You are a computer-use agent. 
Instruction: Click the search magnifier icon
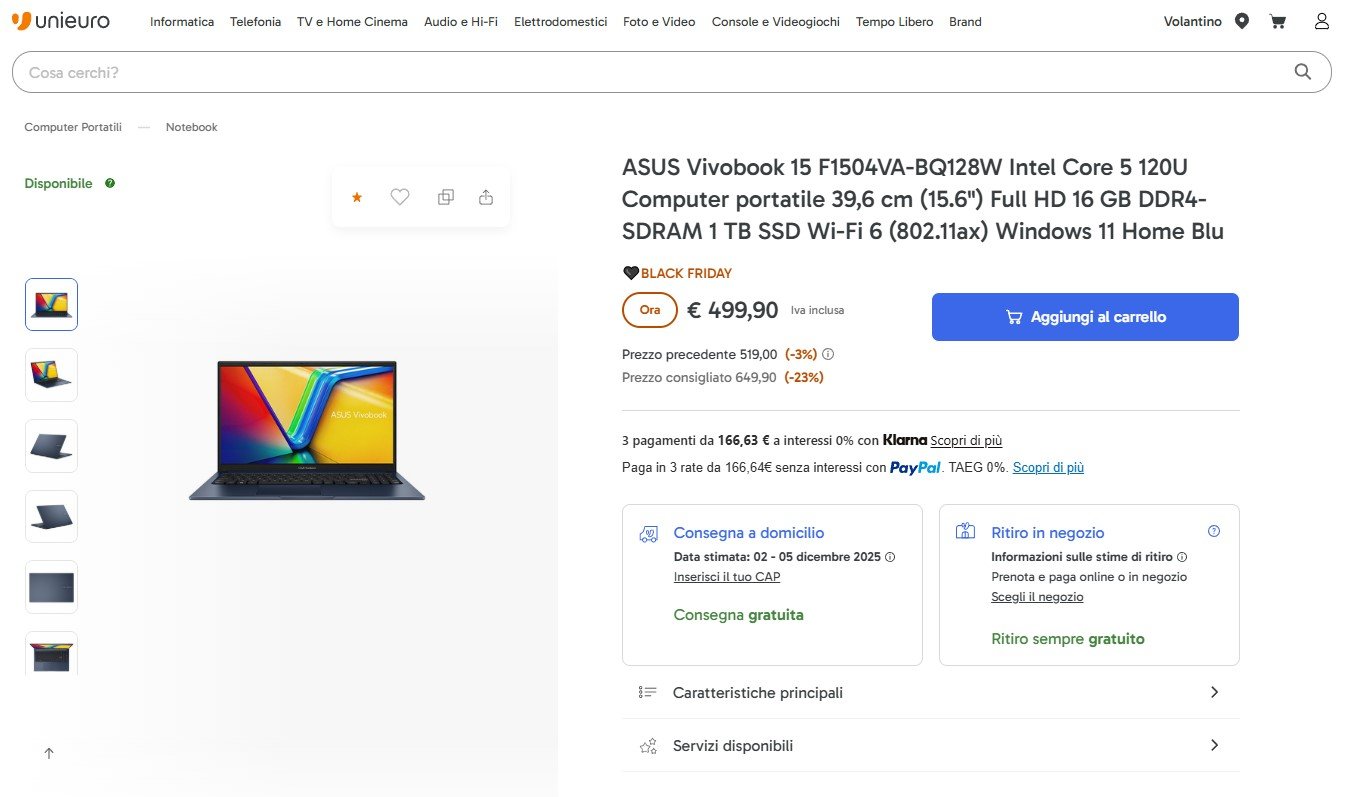click(1302, 72)
